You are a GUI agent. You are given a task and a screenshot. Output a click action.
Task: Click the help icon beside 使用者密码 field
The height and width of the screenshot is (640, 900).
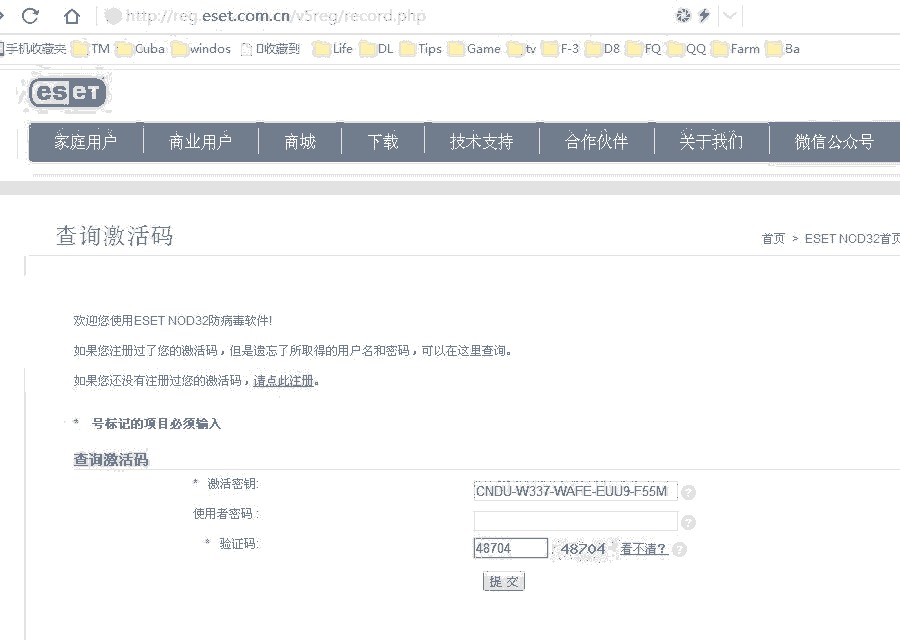click(688, 522)
